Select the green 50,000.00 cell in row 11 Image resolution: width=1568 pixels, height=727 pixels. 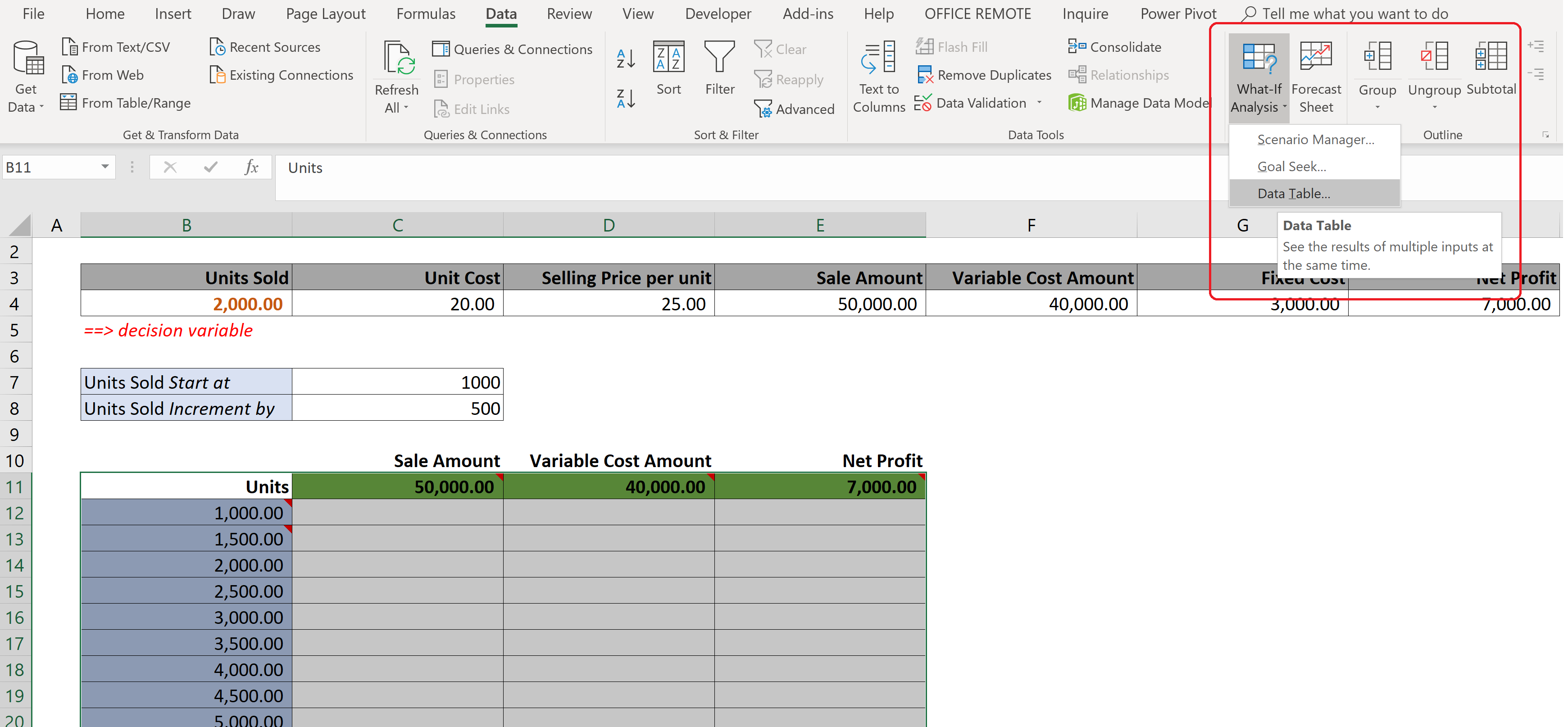[x=397, y=486]
